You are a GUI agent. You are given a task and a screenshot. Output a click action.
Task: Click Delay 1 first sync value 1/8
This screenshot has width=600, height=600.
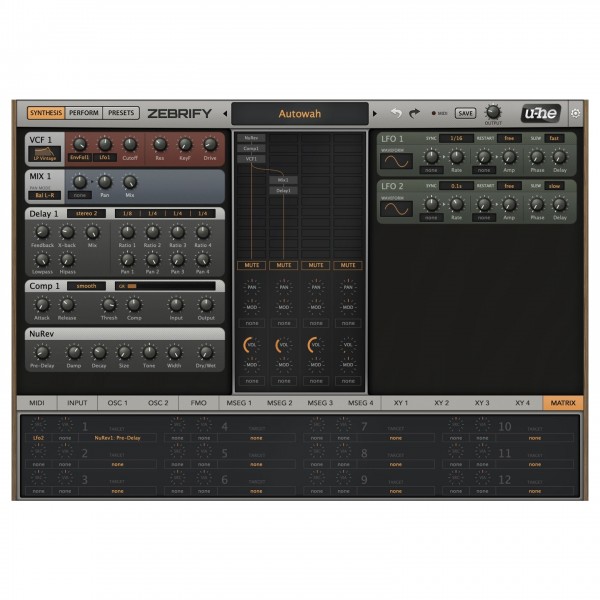[x=127, y=214]
